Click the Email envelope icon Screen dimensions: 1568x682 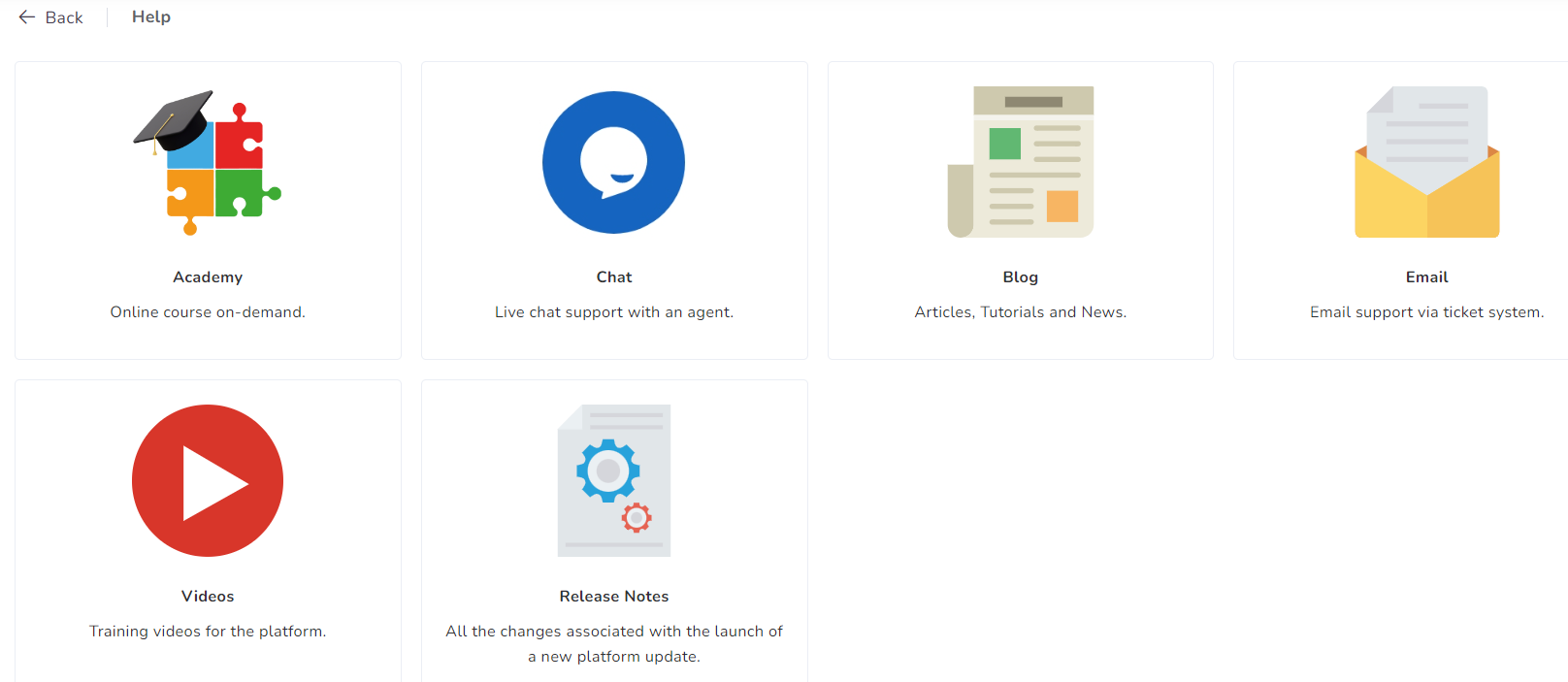click(1426, 163)
